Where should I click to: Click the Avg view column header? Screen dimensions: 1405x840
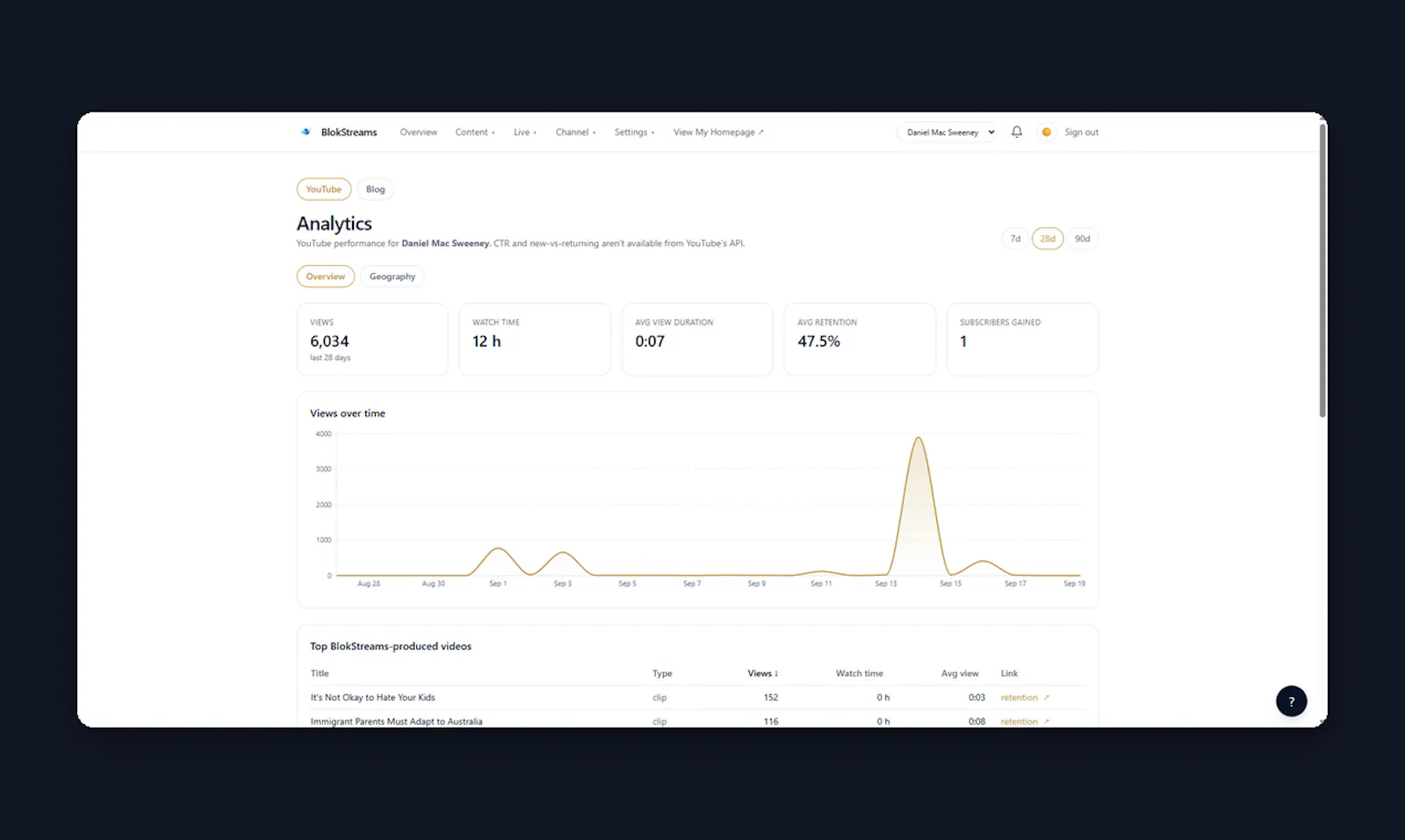[960, 673]
